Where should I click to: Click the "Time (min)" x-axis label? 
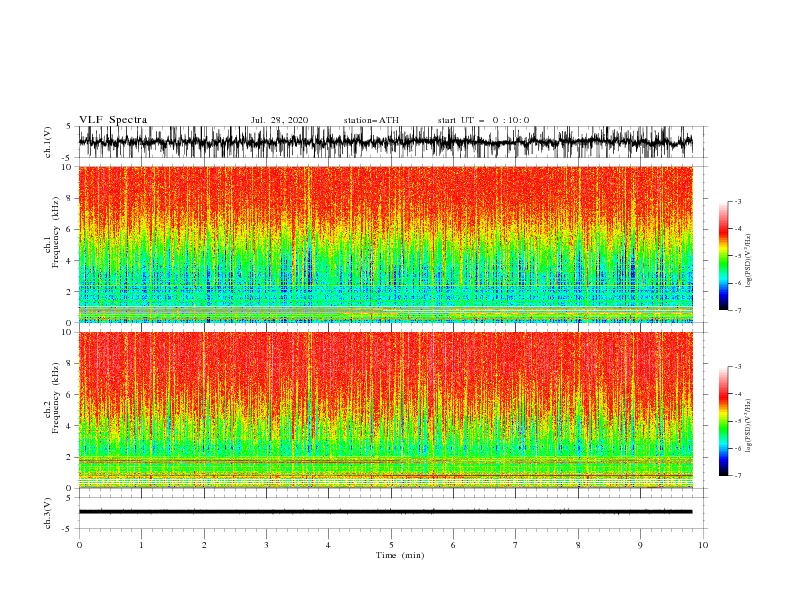[400, 555]
